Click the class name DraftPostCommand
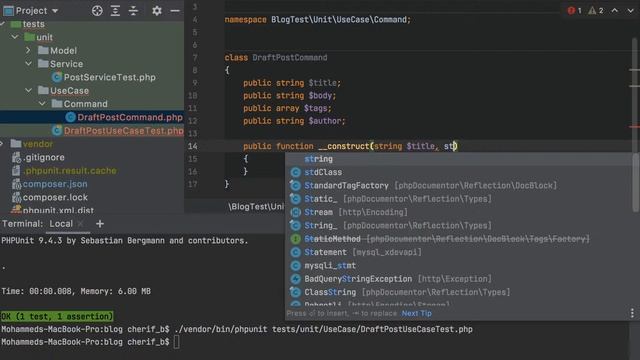Image resolution: width=640 pixels, height=360 pixels. click(290, 58)
